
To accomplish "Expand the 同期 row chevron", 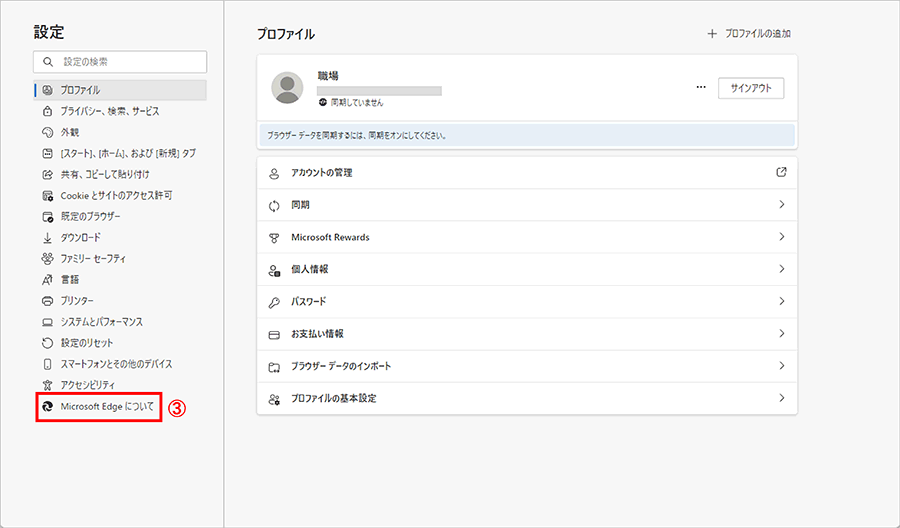I will tap(781, 204).
